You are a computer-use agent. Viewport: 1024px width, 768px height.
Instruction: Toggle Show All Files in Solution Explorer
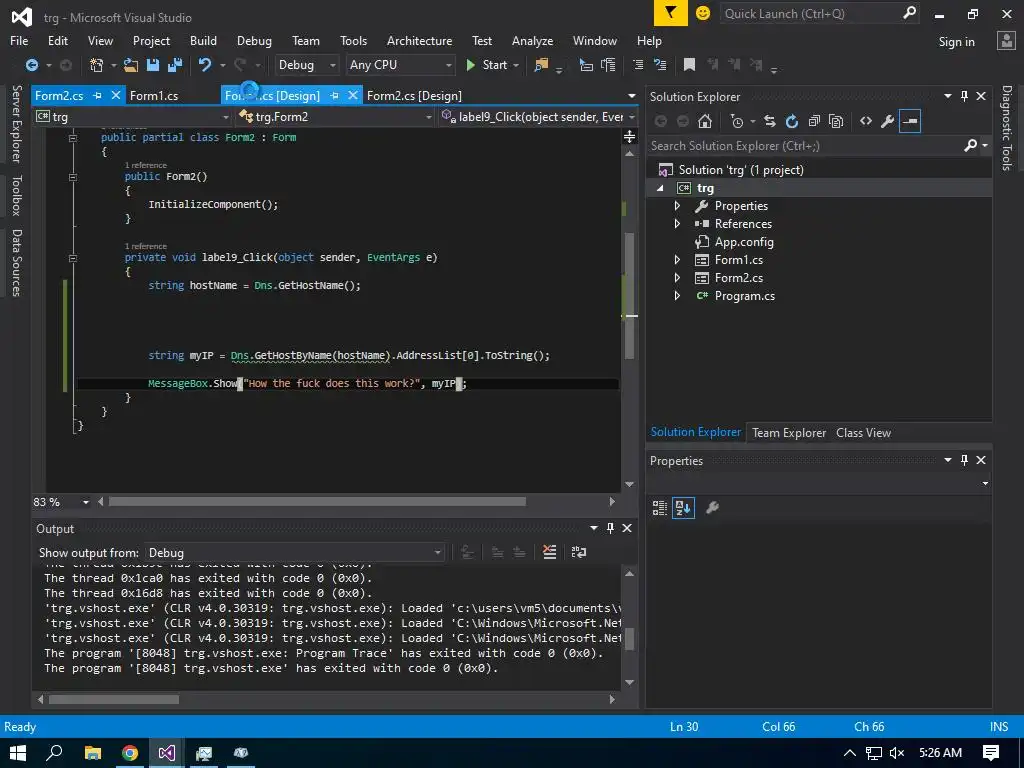click(836, 121)
